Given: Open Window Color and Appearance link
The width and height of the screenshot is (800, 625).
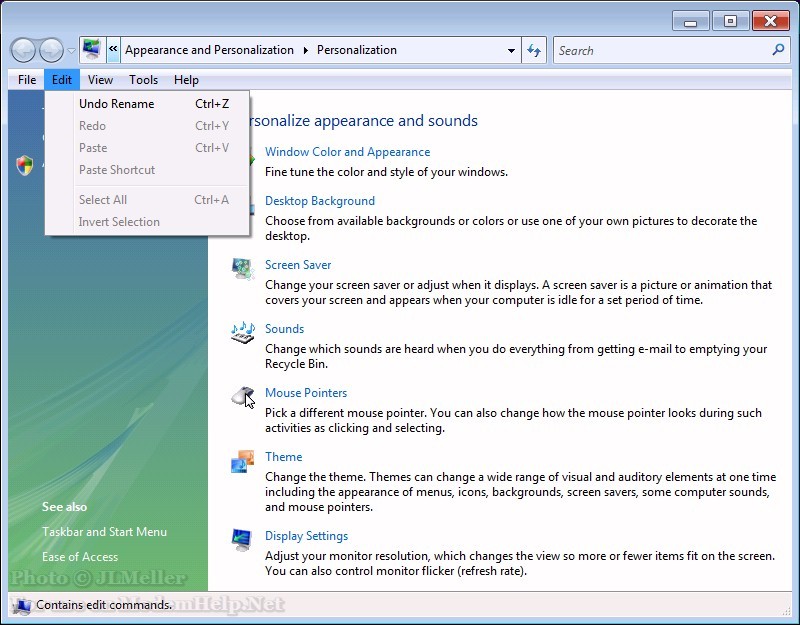Looking at the screenshot, I should click(347, 152).
